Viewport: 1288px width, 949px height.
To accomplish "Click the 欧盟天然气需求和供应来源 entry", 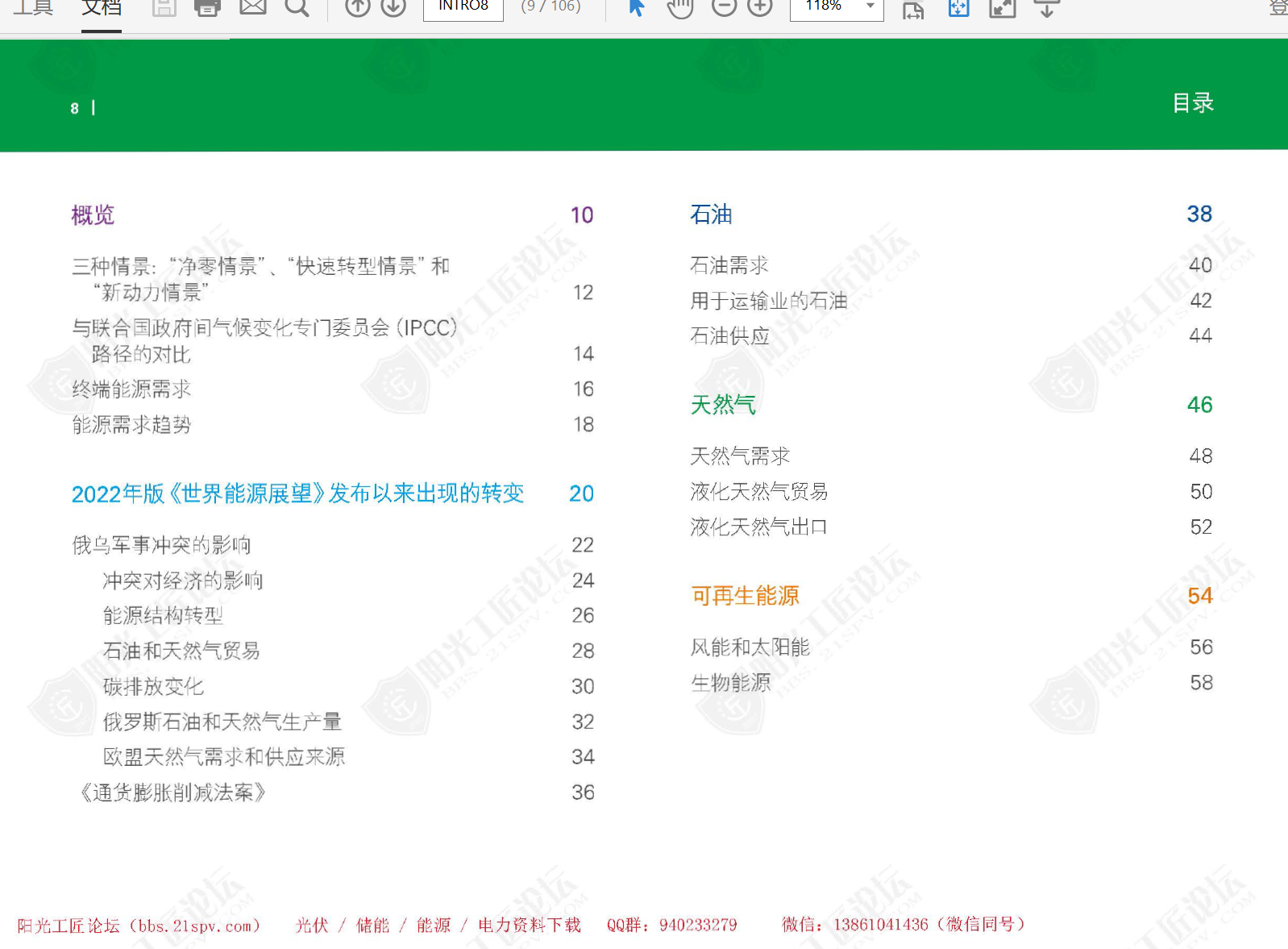I will pyautogui.click(x=224, y=757).
